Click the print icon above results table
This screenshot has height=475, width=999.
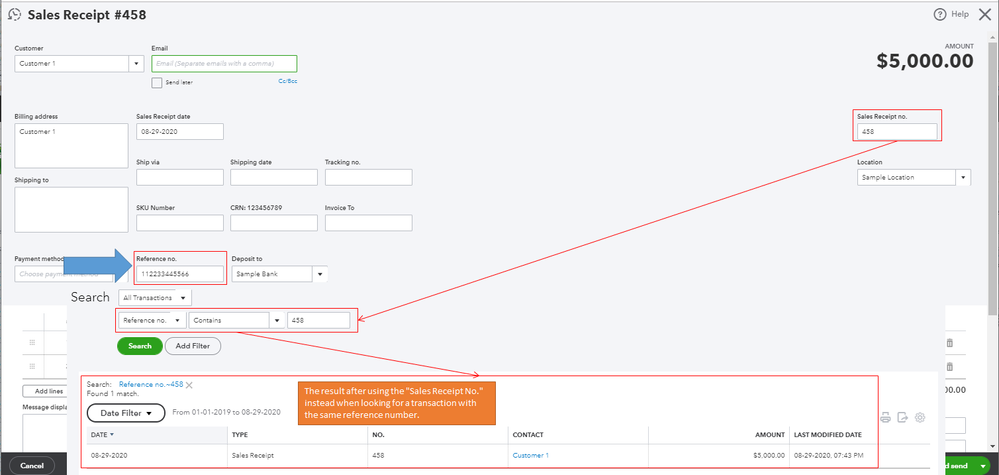(886, 418)
